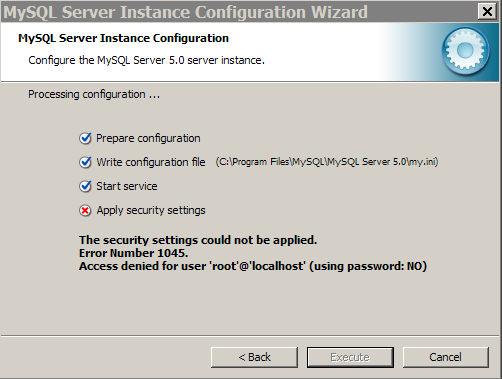Click the Execute button
Screen dimensions: 502x379
click(x=350, y=357)
